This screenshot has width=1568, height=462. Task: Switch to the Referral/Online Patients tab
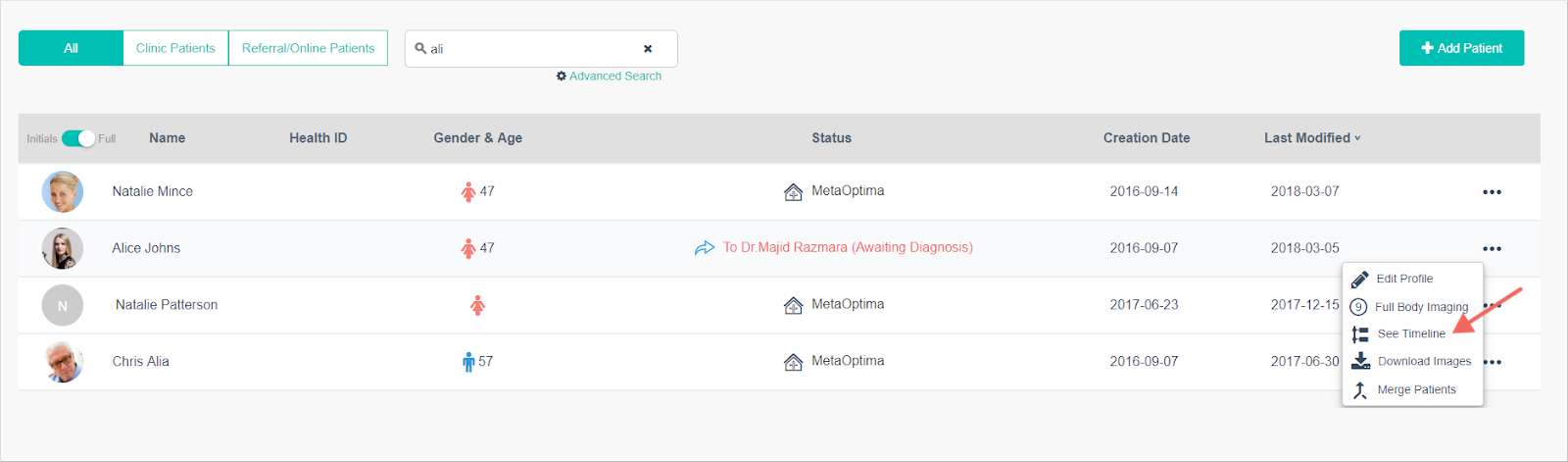coord(308,48)
